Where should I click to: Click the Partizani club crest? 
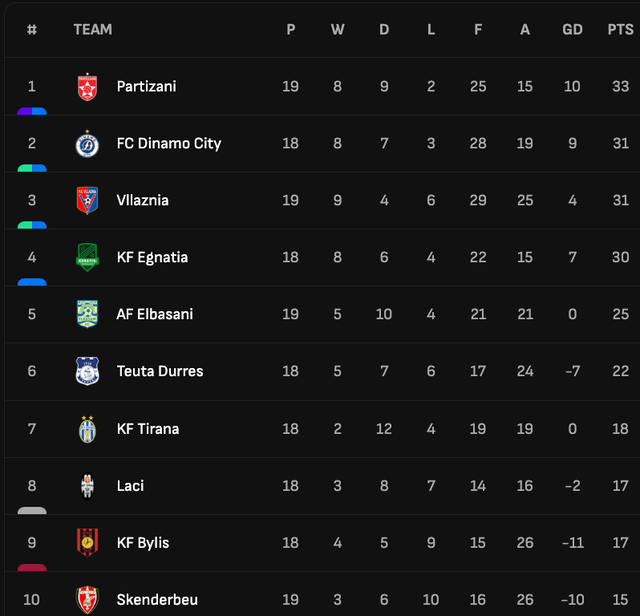(x=87, y=87)
